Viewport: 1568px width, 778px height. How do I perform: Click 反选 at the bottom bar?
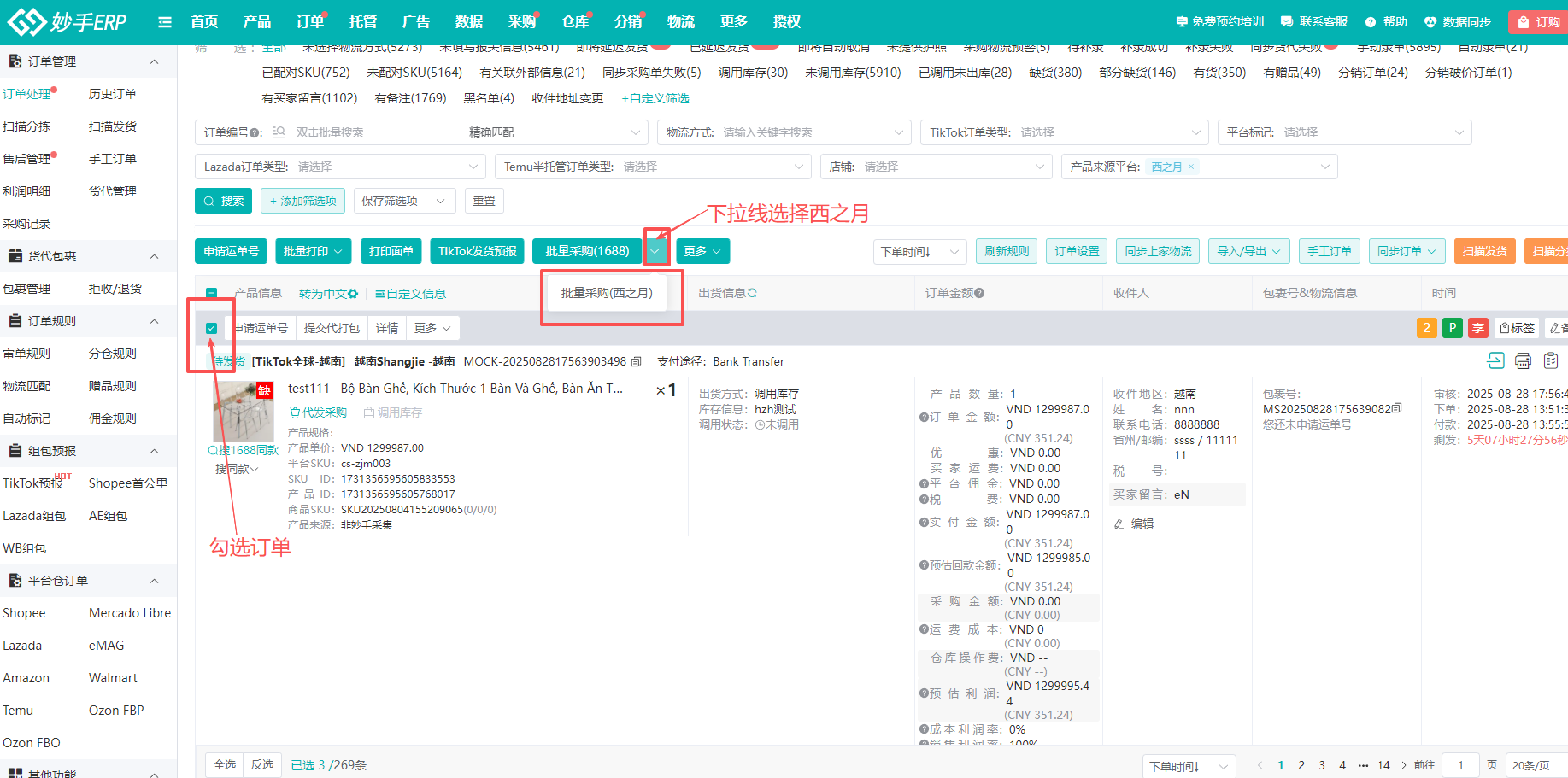pyautogui.click(x=262, y=764)
